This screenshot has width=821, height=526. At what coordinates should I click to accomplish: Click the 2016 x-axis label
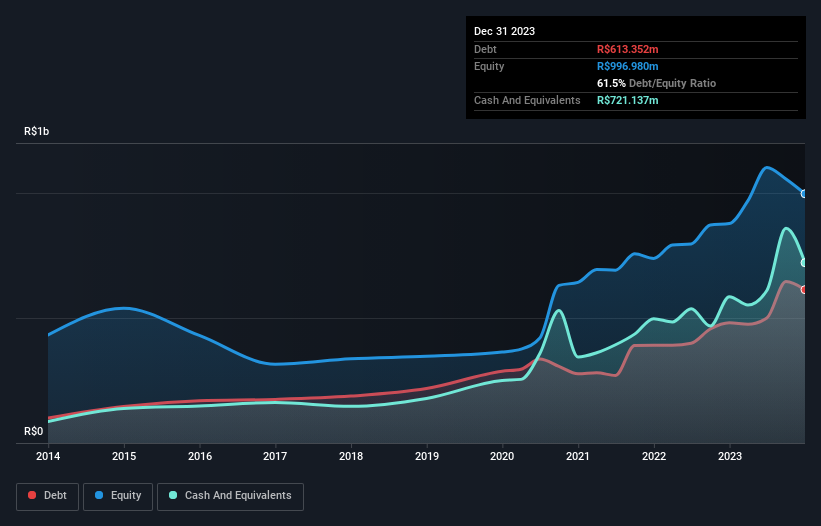point(200,456)
